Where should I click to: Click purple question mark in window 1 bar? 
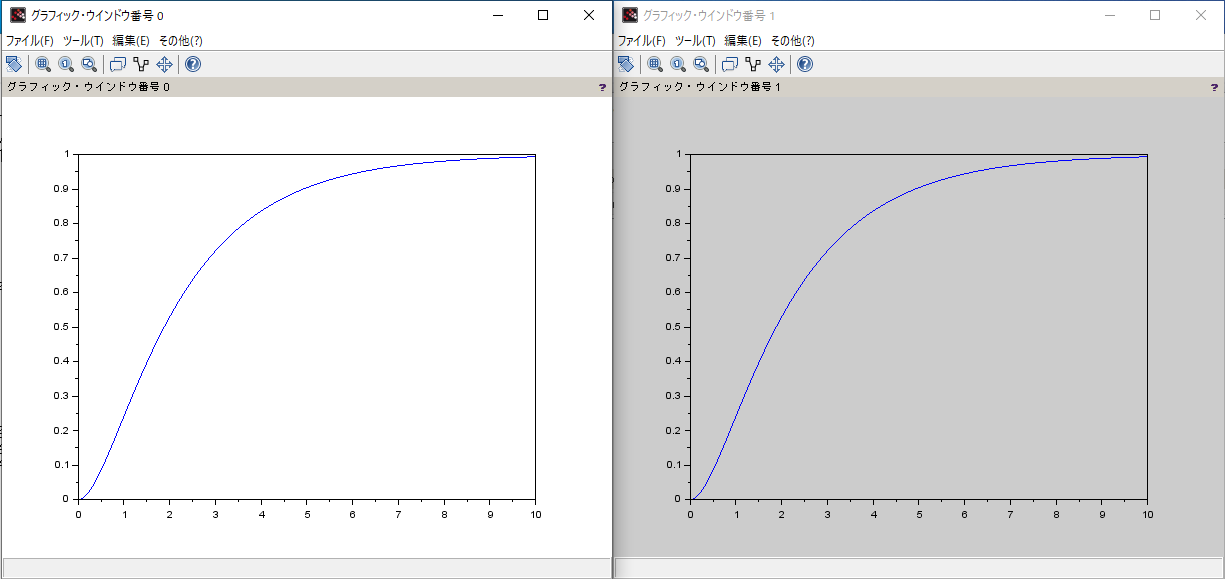[x=1214, y=87]
